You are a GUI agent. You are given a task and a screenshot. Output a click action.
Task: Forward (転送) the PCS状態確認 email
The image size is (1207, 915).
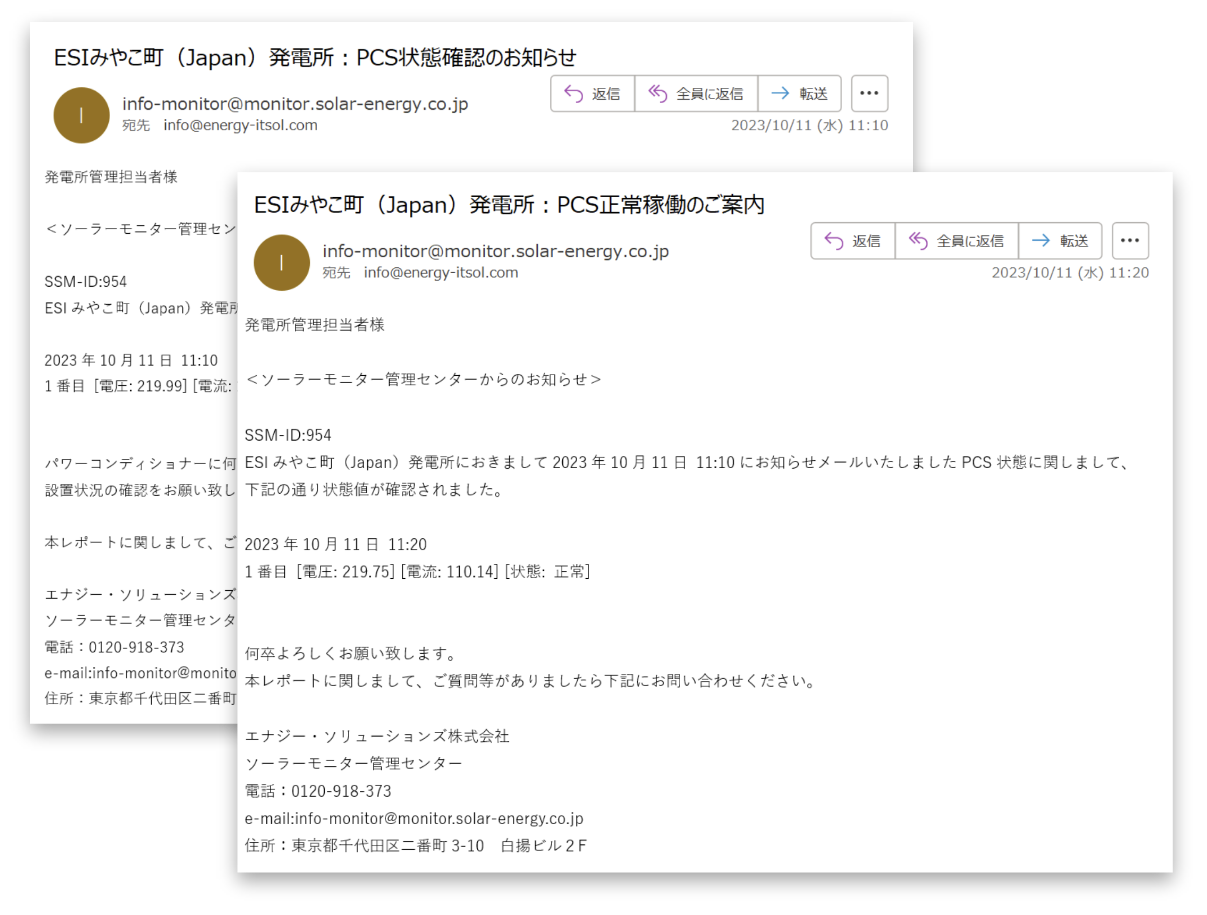pyautogui.click(x=800, y=94)
